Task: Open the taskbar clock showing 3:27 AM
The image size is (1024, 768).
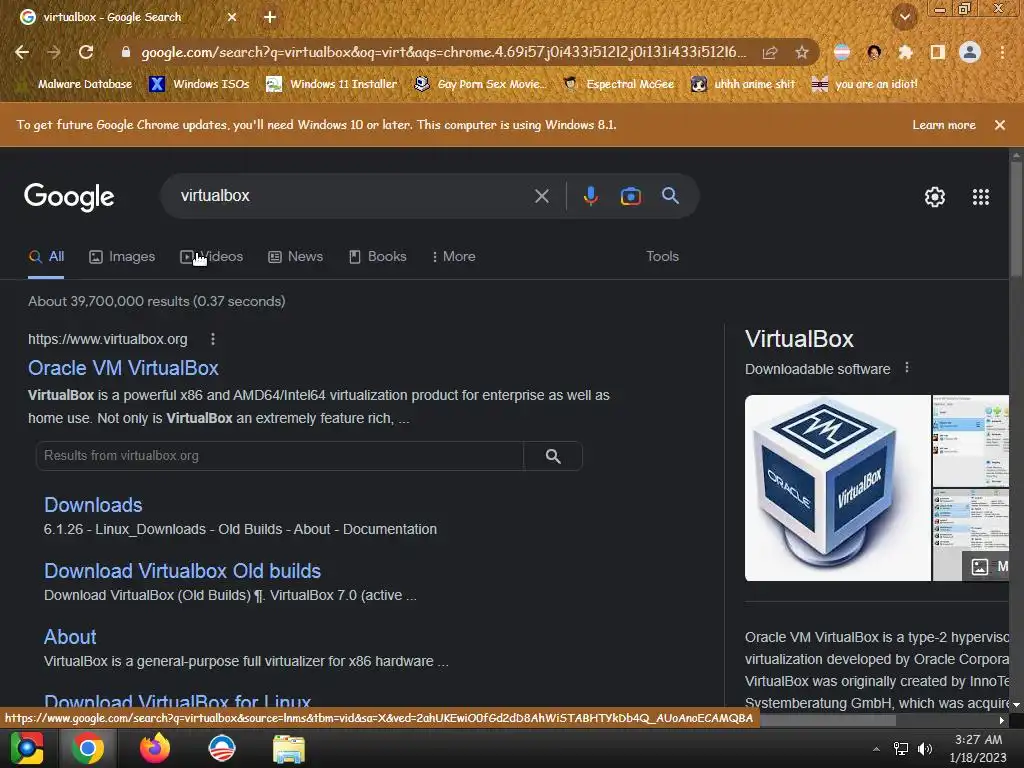Action: pyautogui.click(x=978, y=748)
